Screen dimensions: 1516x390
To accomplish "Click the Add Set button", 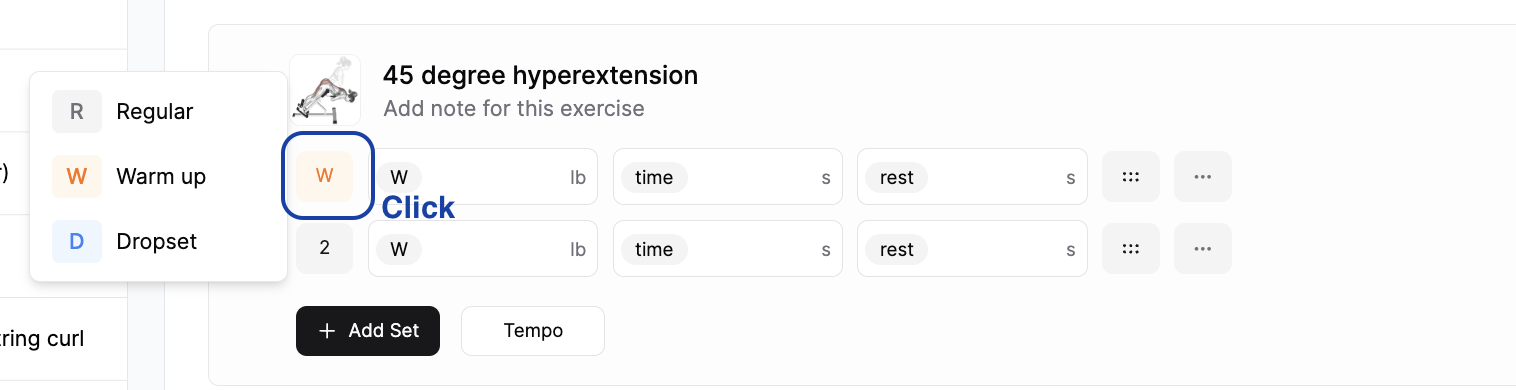I will (x=368, y=331).
